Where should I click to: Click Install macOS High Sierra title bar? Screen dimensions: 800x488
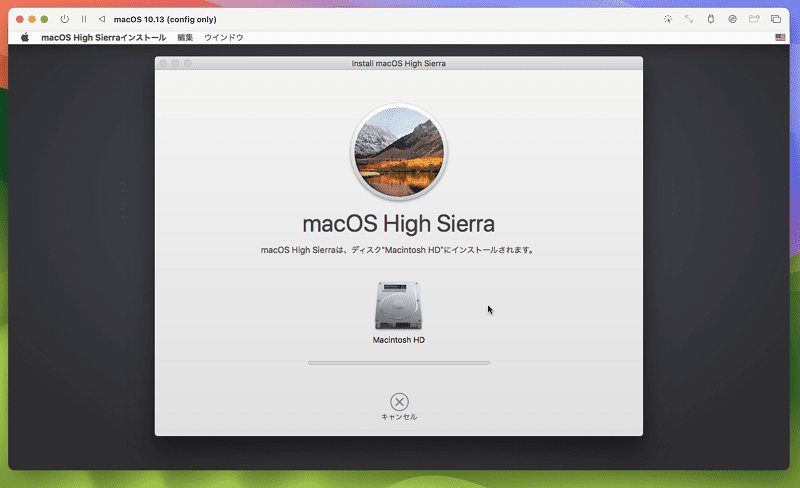398,63
